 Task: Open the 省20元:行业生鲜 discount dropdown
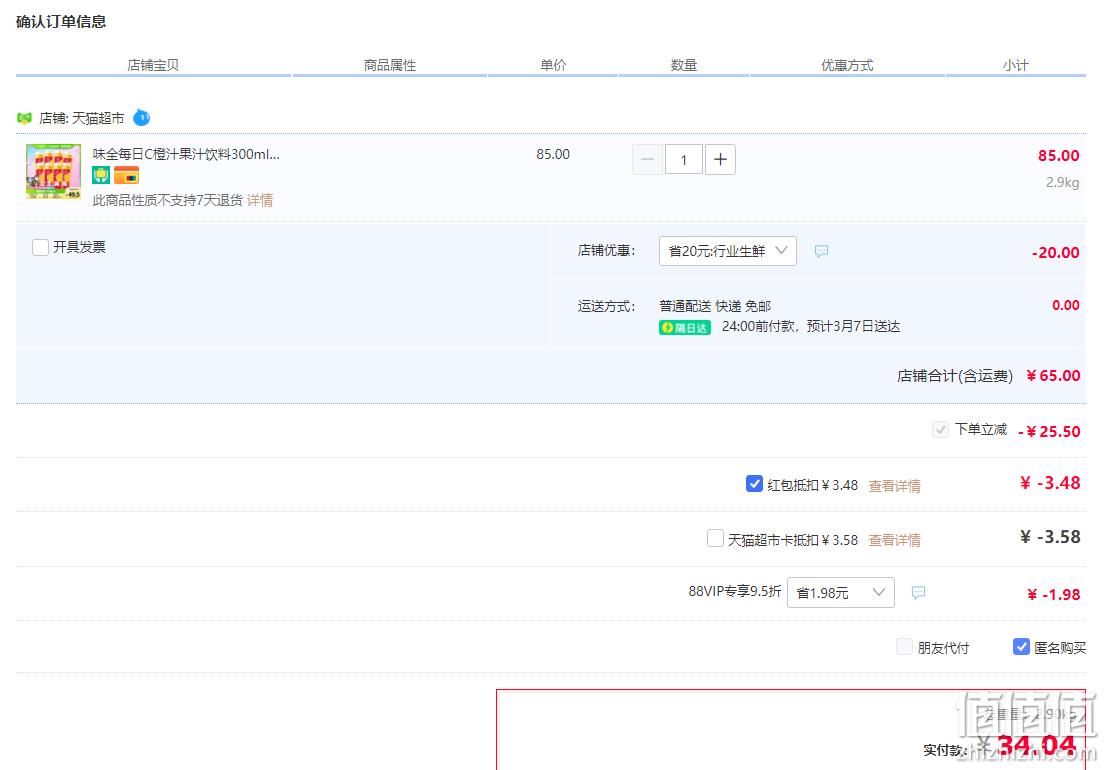tap(728, 251)
